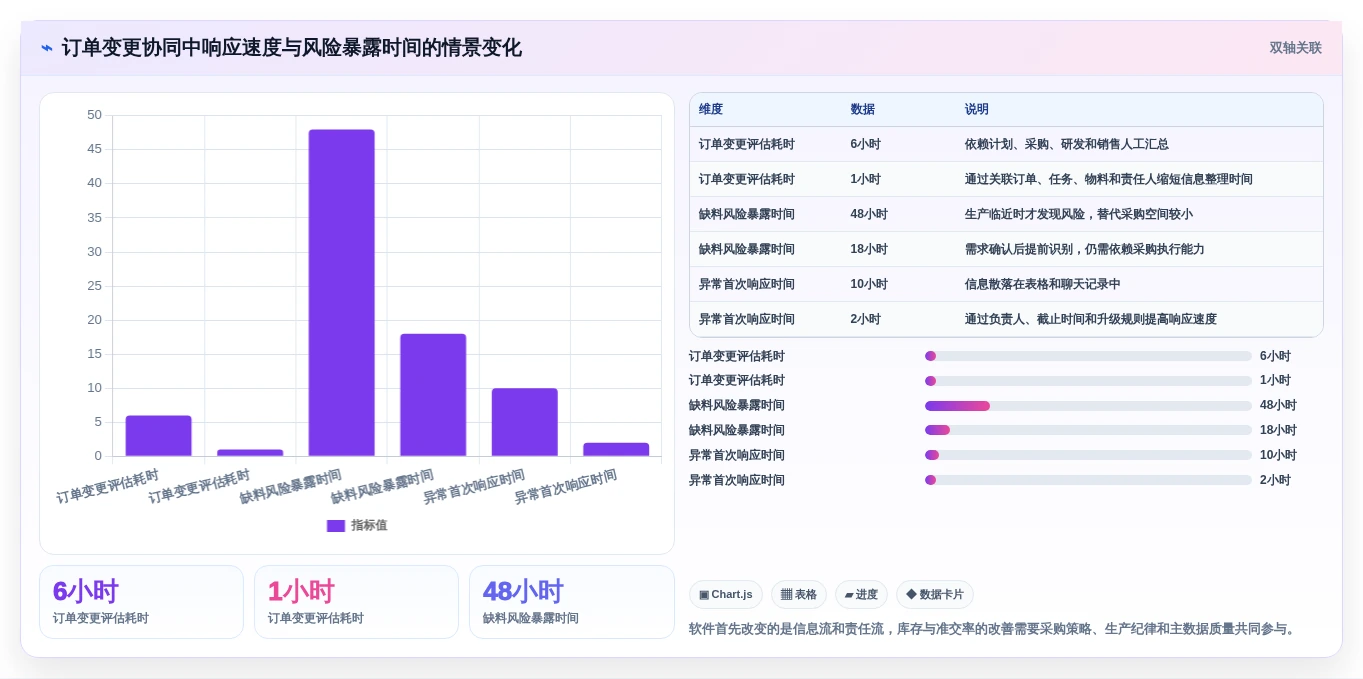Click the 表格 tag
The image size is (1363, 679).
[x=799, y=595]
